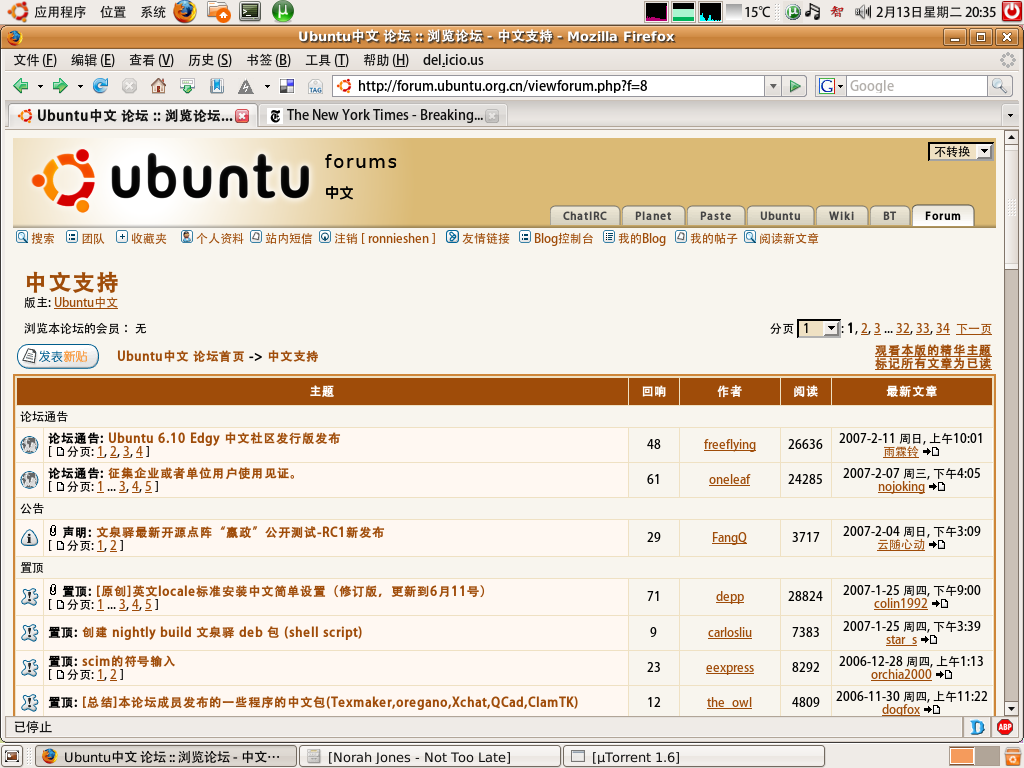Open the trash icon in the bottom panel
1024x768 pixels.
click(1012, 756)
